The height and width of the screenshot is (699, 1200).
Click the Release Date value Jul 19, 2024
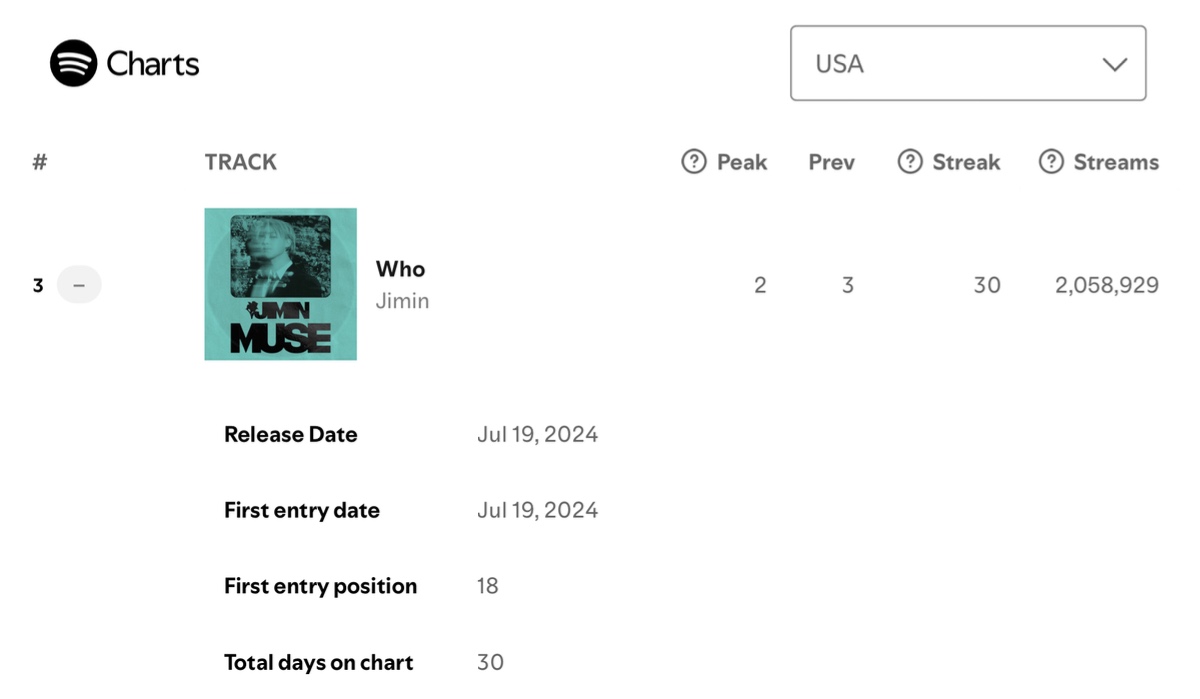[x=538, y=434]
